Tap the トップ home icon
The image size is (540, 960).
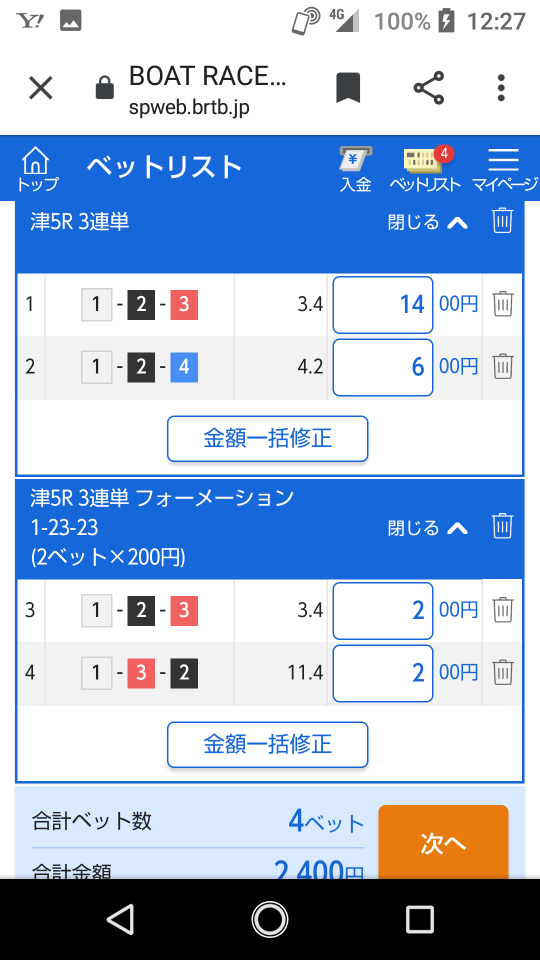[37, 170]
